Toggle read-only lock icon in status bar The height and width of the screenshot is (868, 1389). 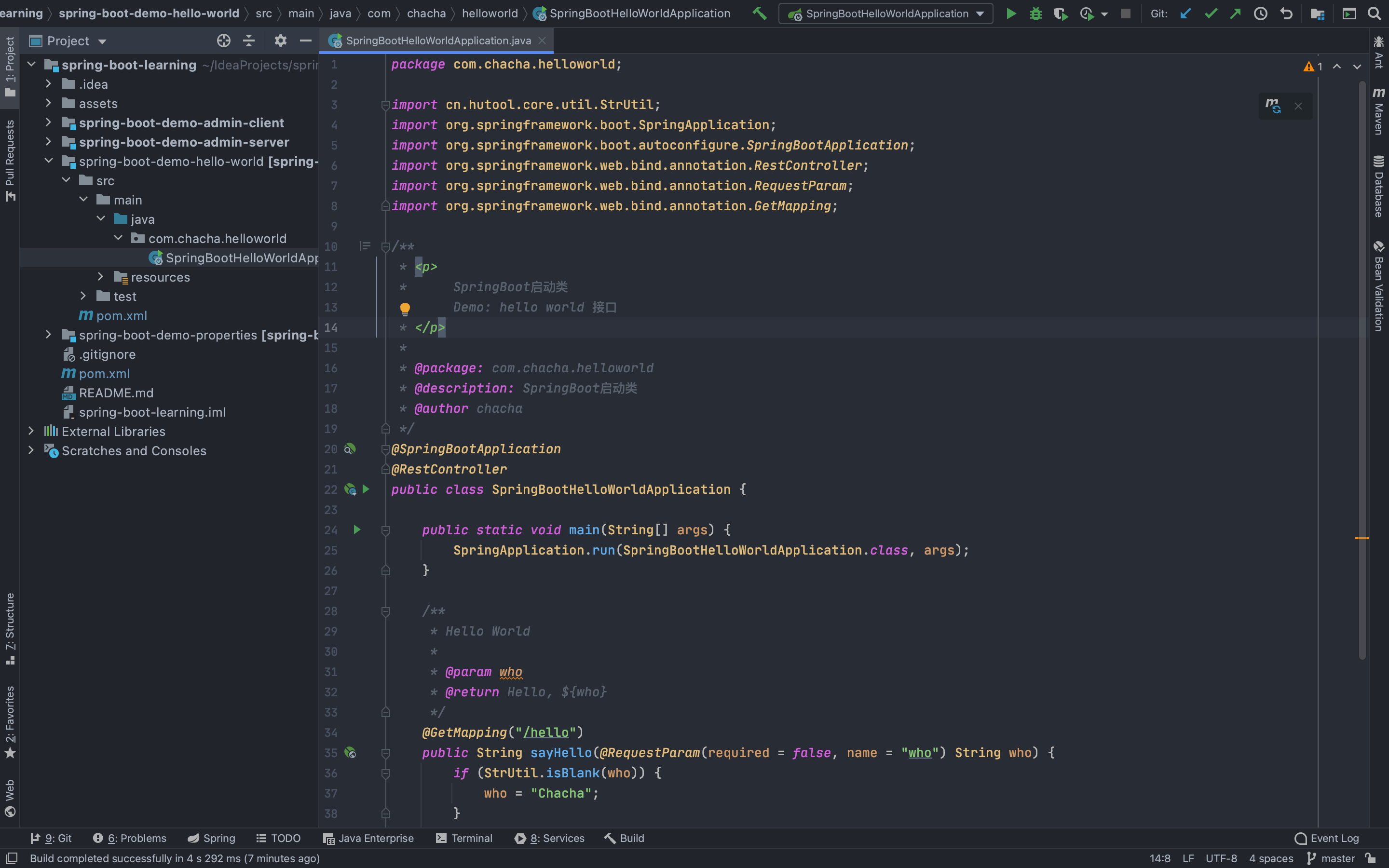point(1371,858)
